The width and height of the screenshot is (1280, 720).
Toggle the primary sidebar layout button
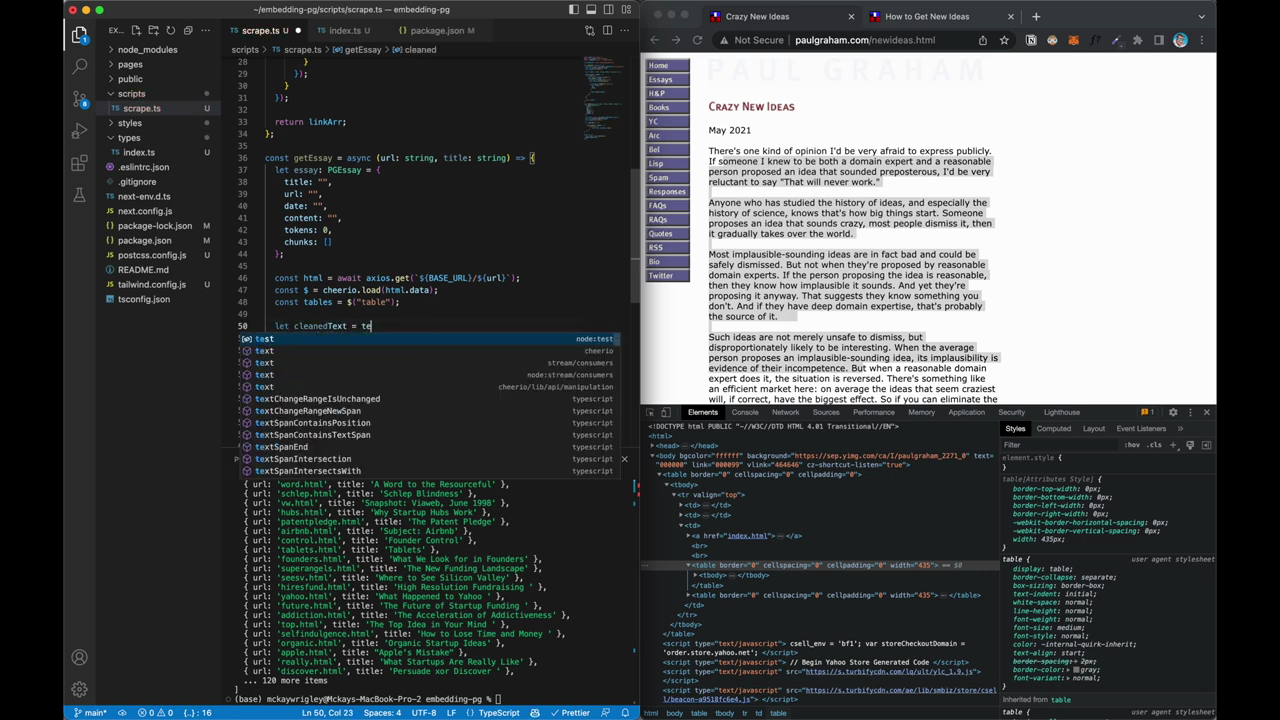tap(574, 10)
